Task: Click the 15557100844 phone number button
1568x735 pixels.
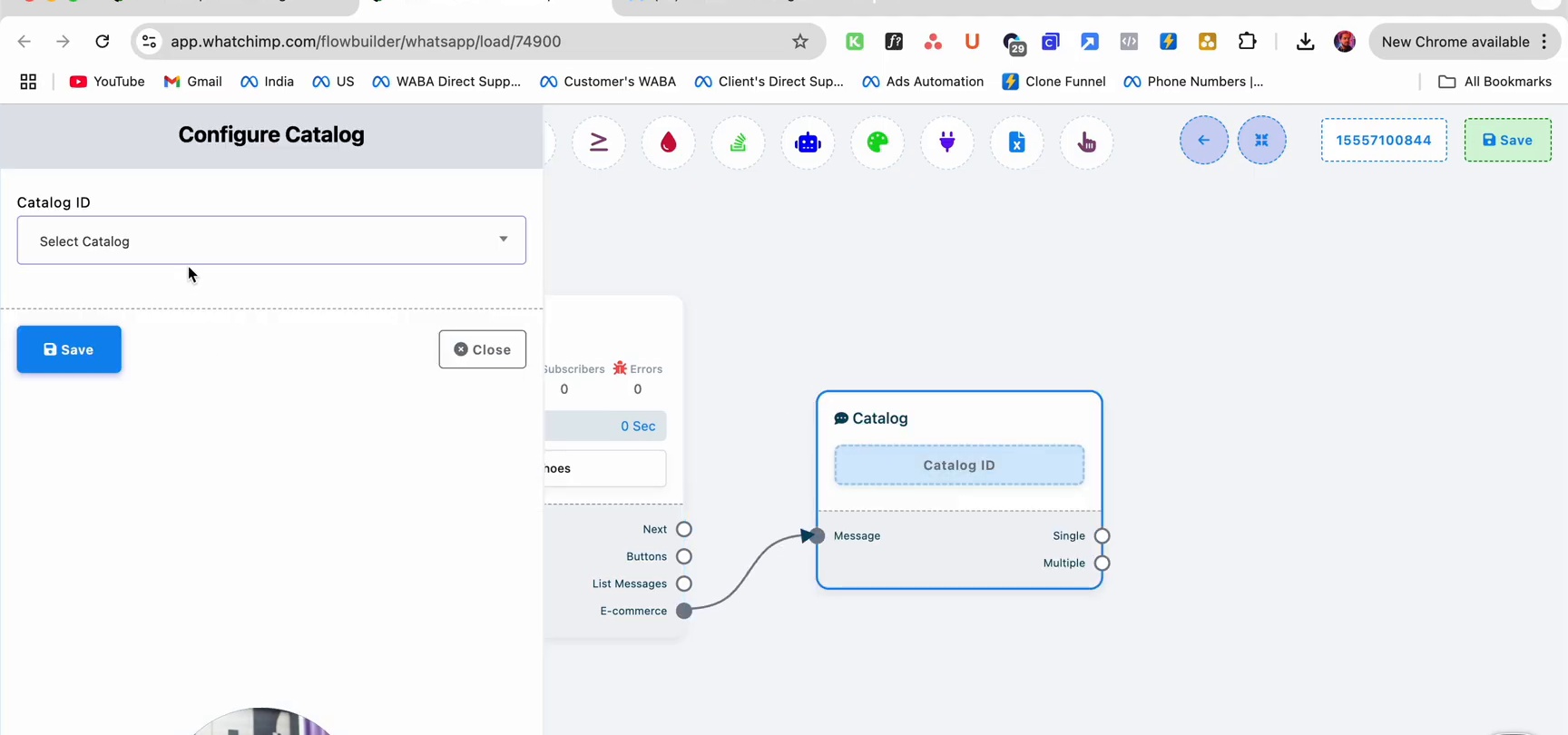Action: point(1384,140)
